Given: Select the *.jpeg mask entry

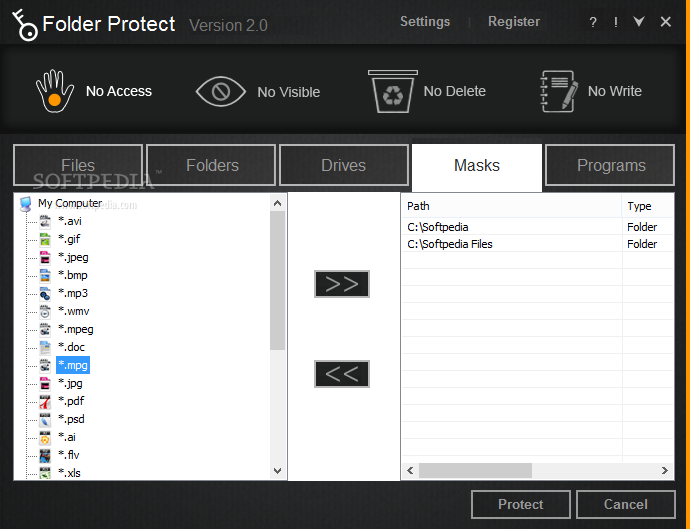Looking at the screenshot, I should (x=73, y=257).
